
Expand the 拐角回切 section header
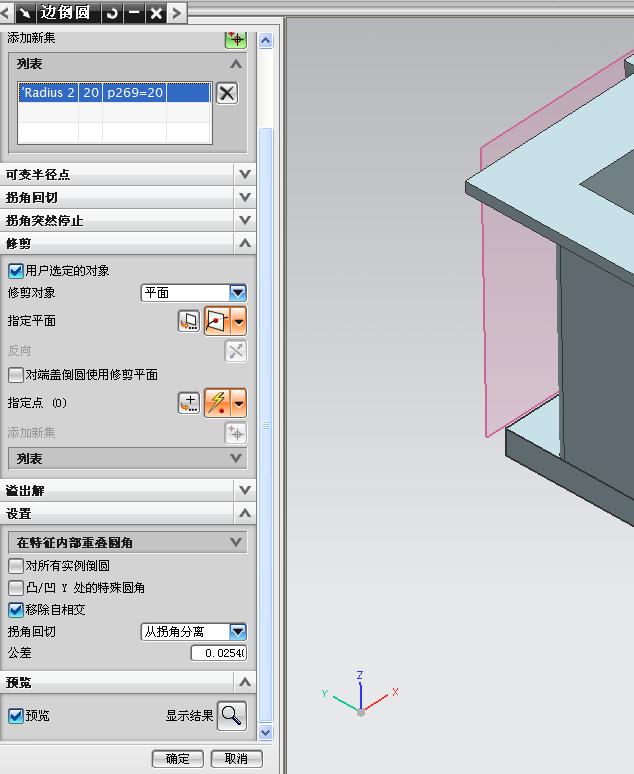128,197
